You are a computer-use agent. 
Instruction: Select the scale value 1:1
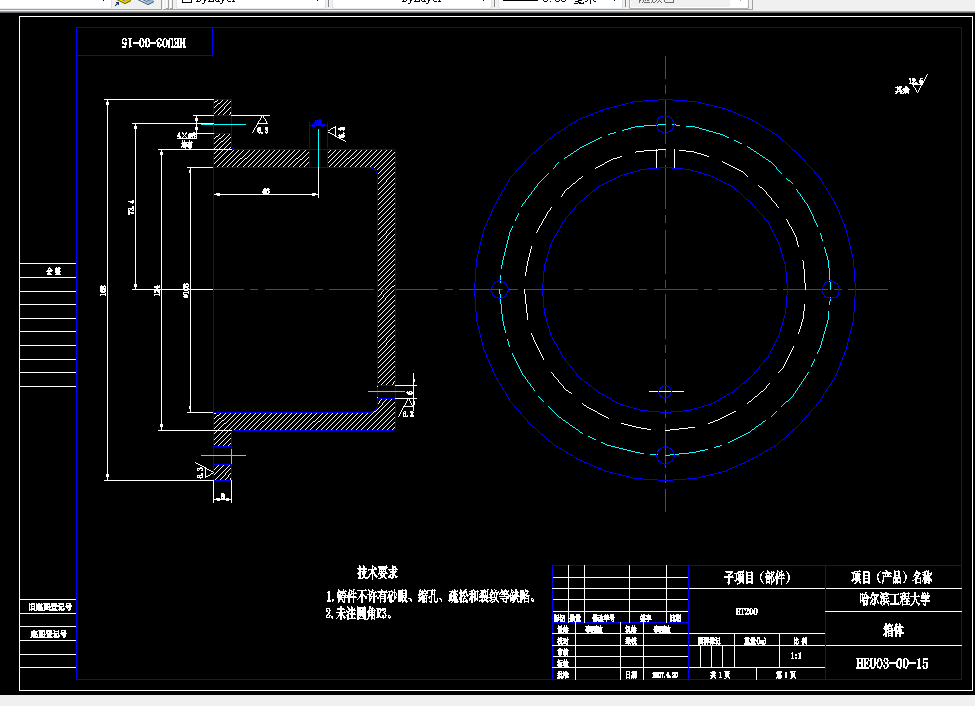pyautogui.click(x=795, y=656)
